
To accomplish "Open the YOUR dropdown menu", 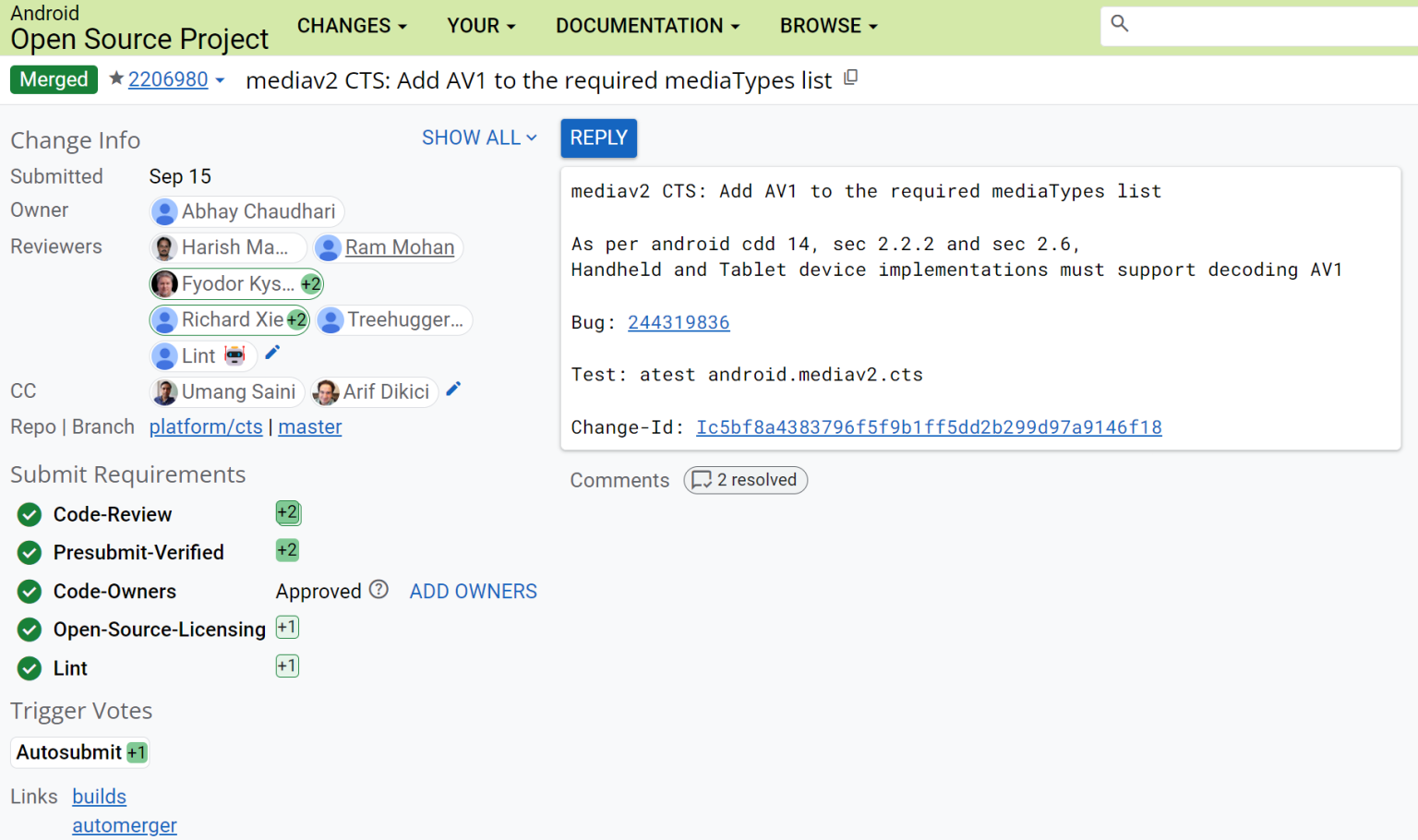I will pyautogui.click(x=481, y=26).
